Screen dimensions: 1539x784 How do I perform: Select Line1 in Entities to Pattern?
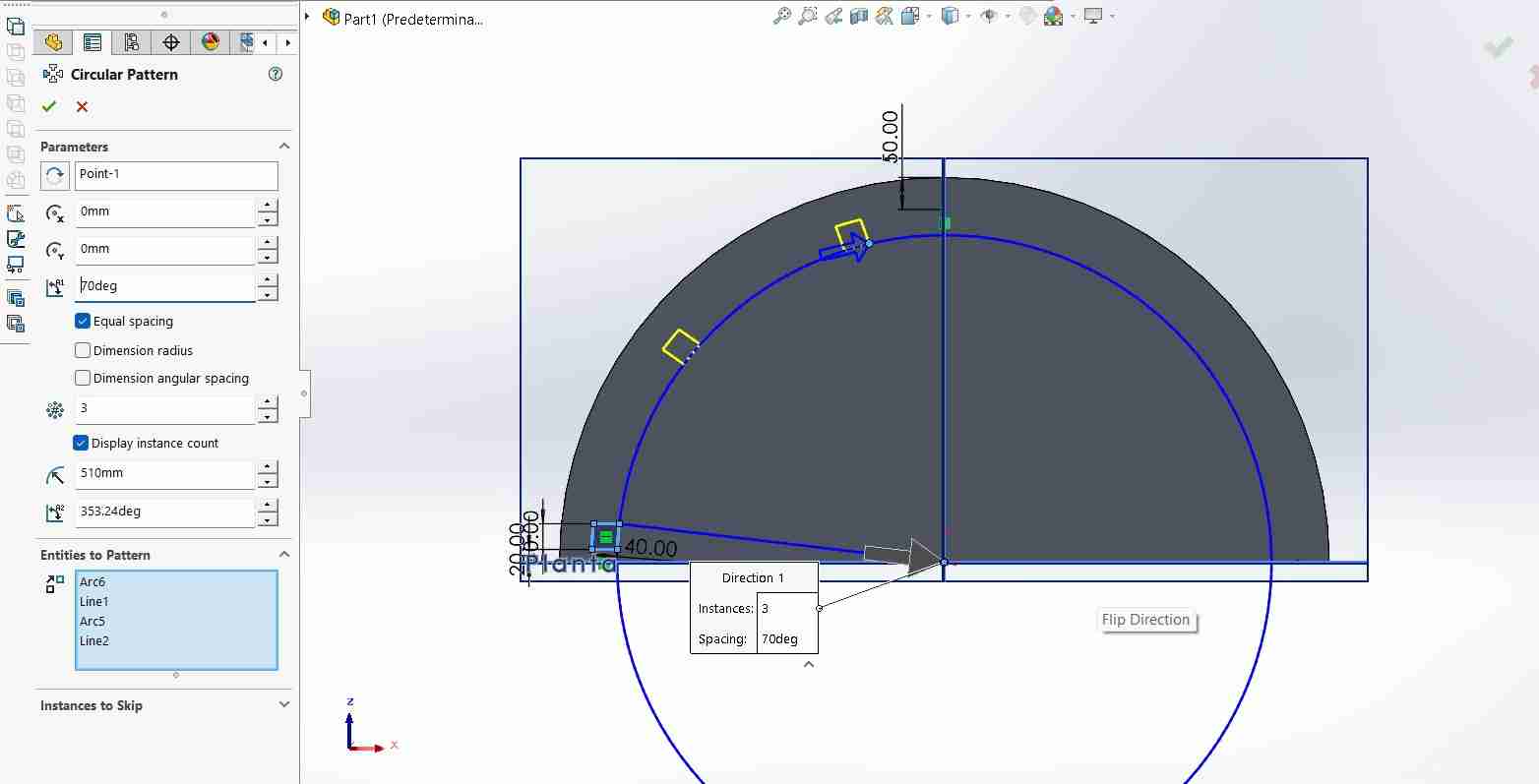point(94,602)
